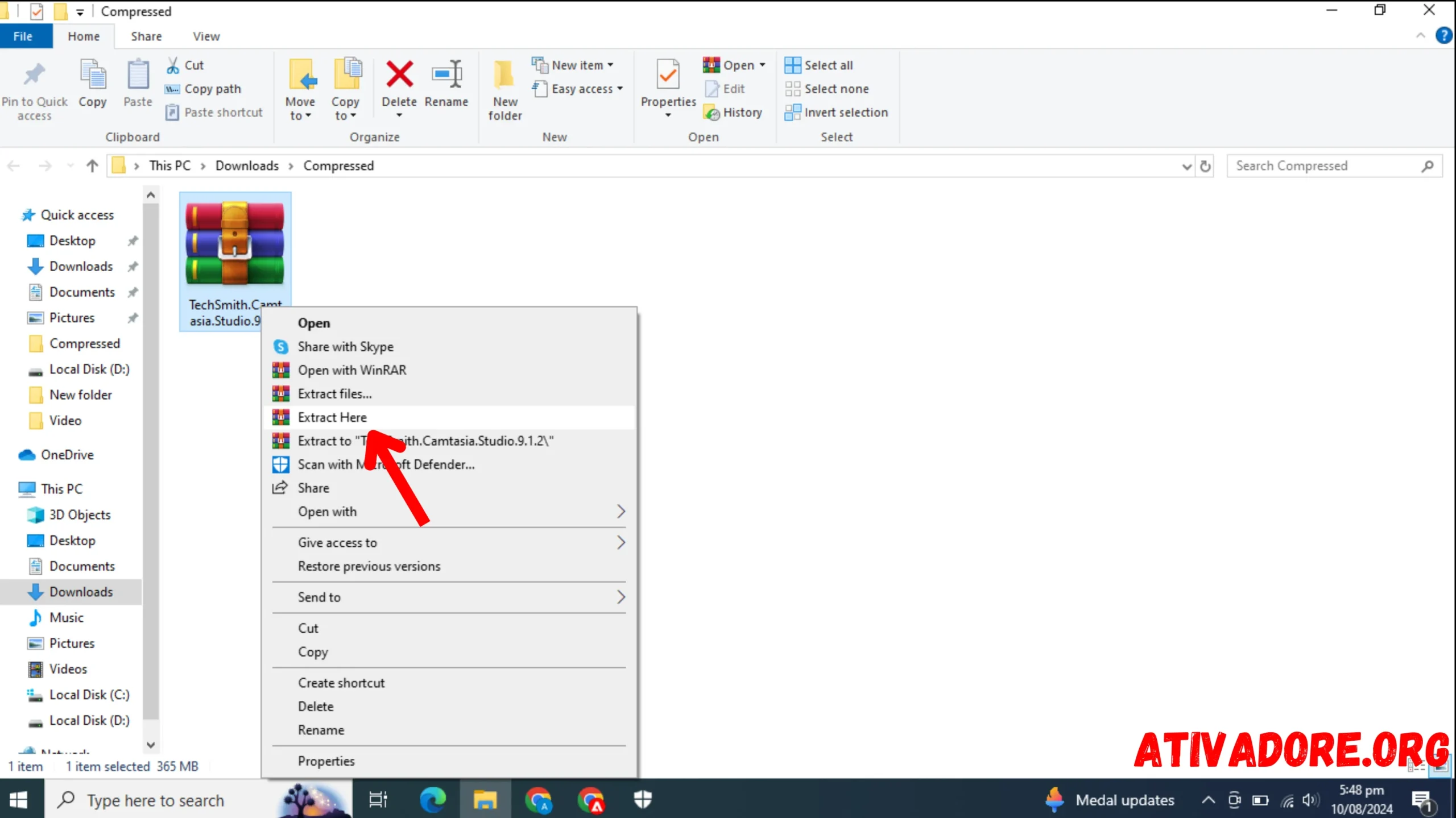Screen dimensions: 1456x818
Task: Select the WinRAR archive file icon
Action: (x=235, y=243)
